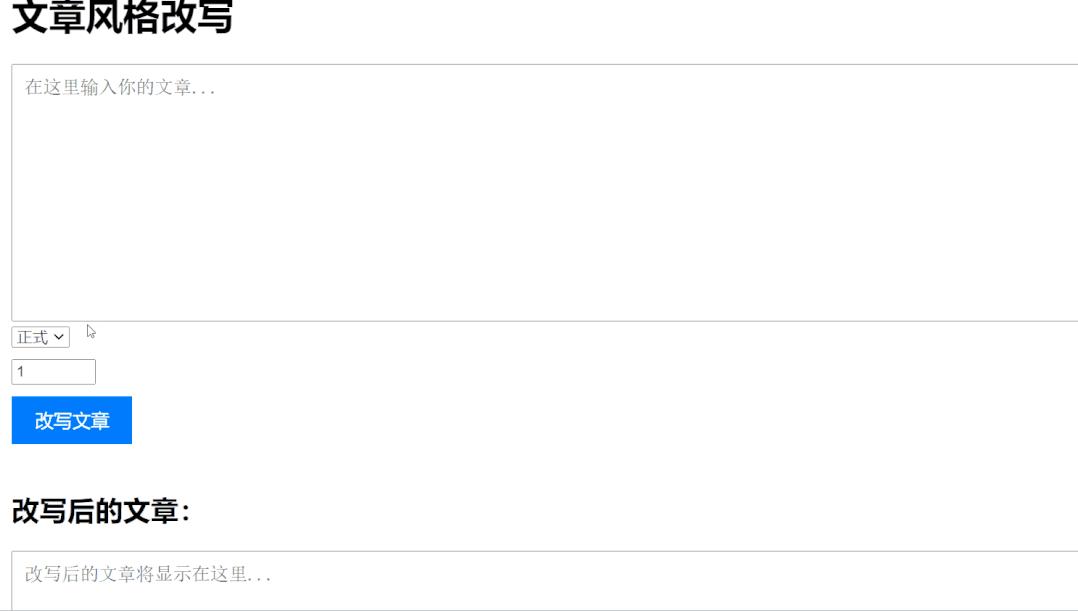Click the chevron arrow beside 正式

[60, 338]
